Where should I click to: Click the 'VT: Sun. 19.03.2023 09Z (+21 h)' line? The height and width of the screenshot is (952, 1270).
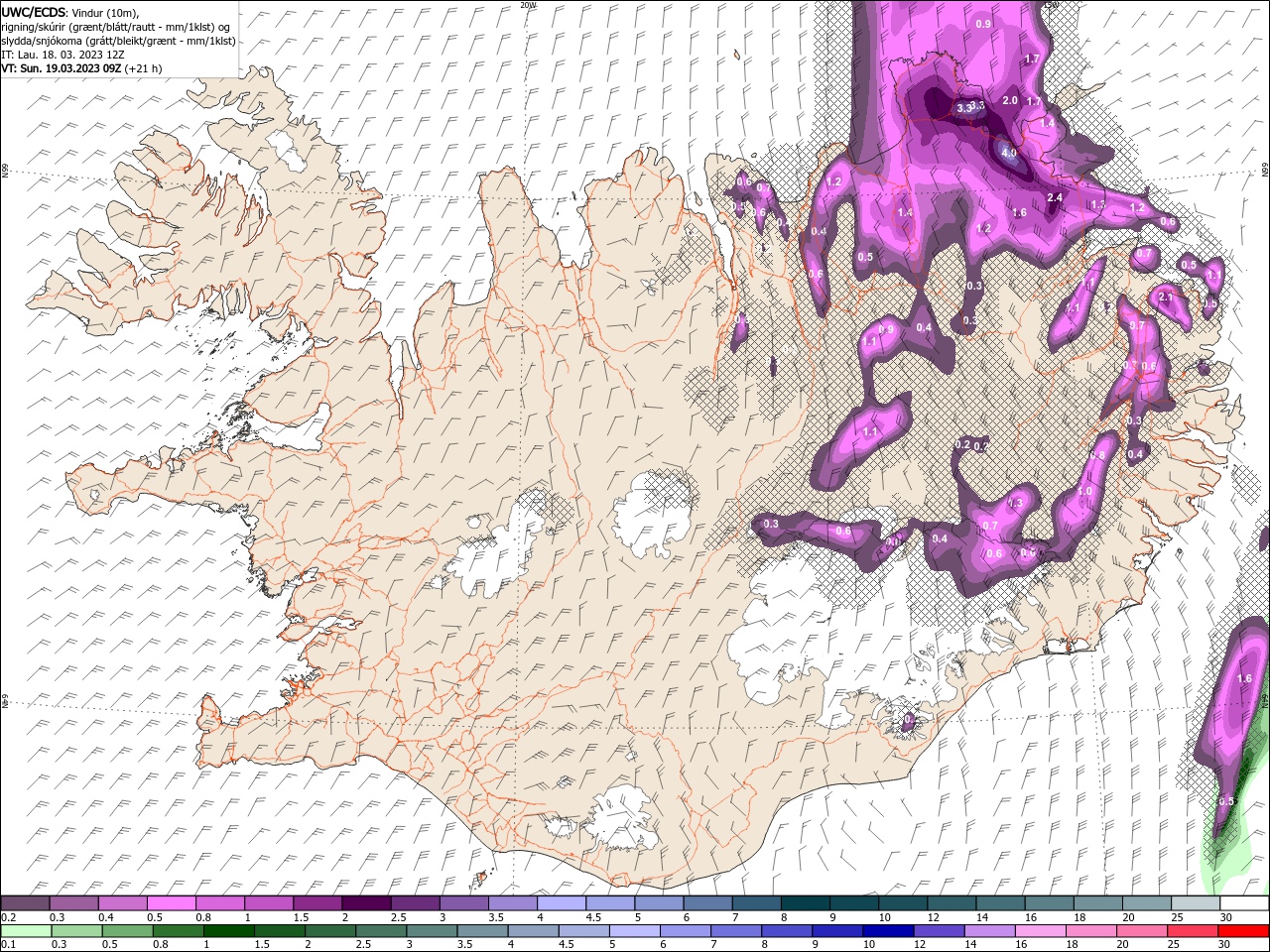pos(81,68)
